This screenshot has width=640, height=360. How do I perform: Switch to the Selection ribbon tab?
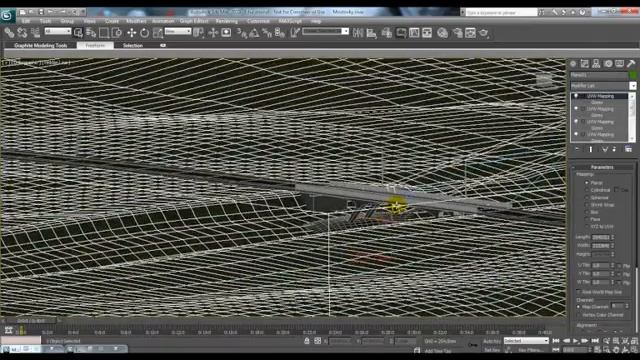133,46
